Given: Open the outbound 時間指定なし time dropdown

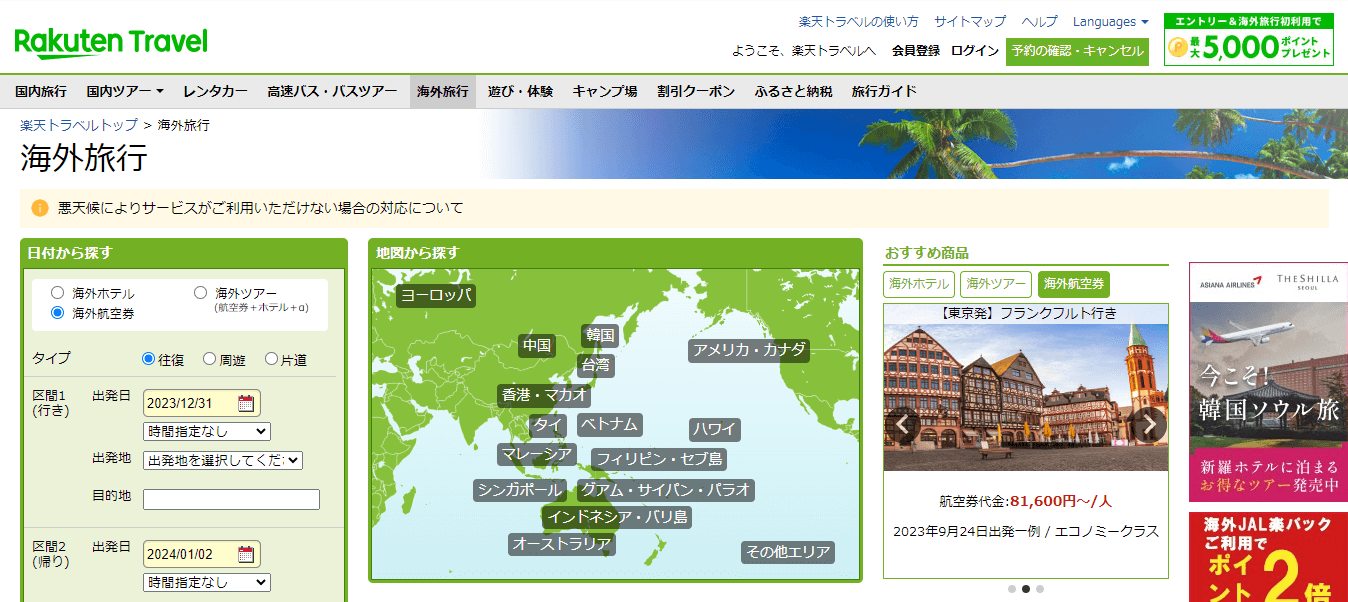Looking at the screenshot, I should coord(207,431).
